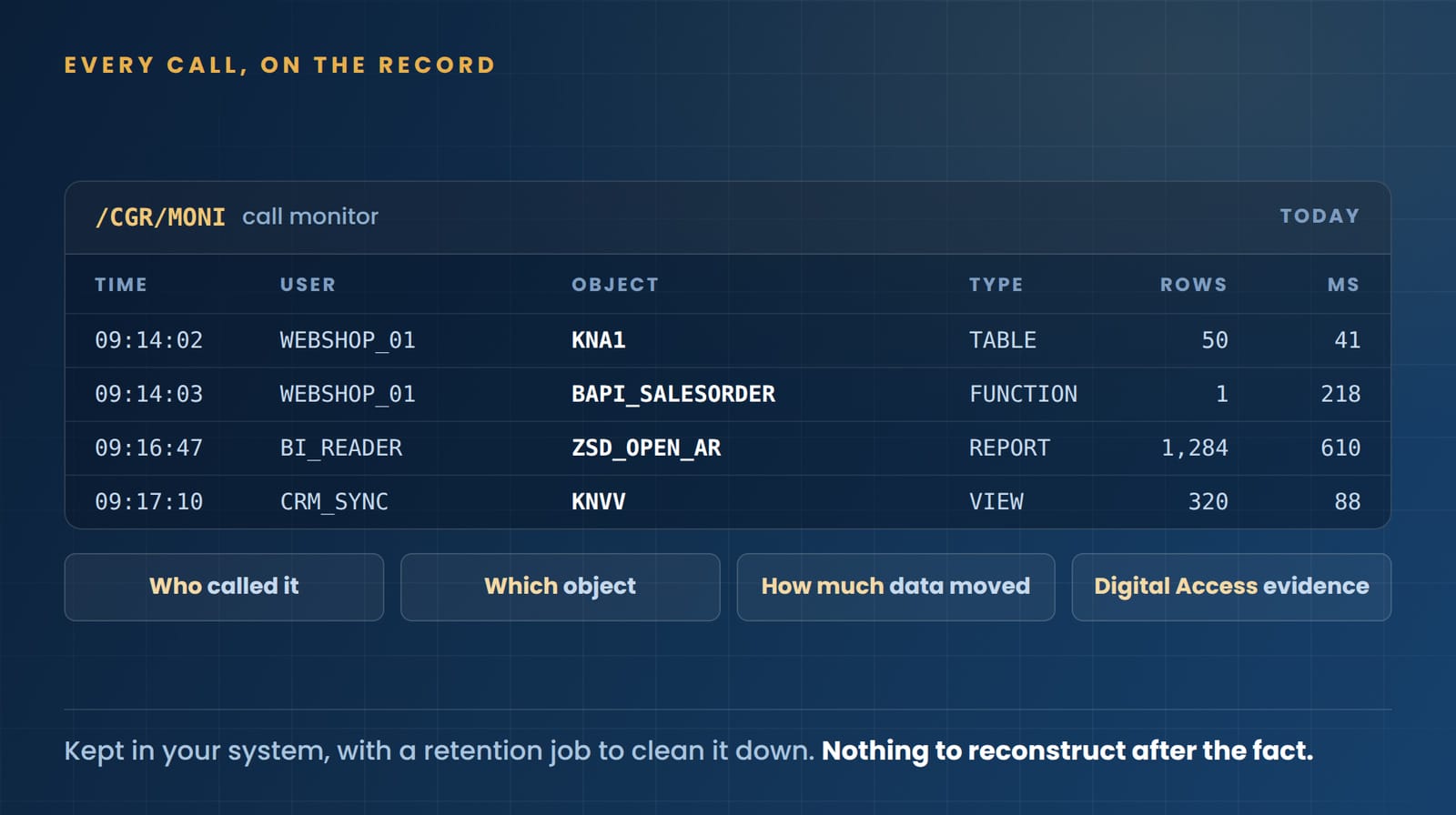Click rows value 1 for BAPI_SALESORDER
Image resolution: width=1456 pixels, height=815 pixels.
pyautogui.click(x=1222, y=394)
